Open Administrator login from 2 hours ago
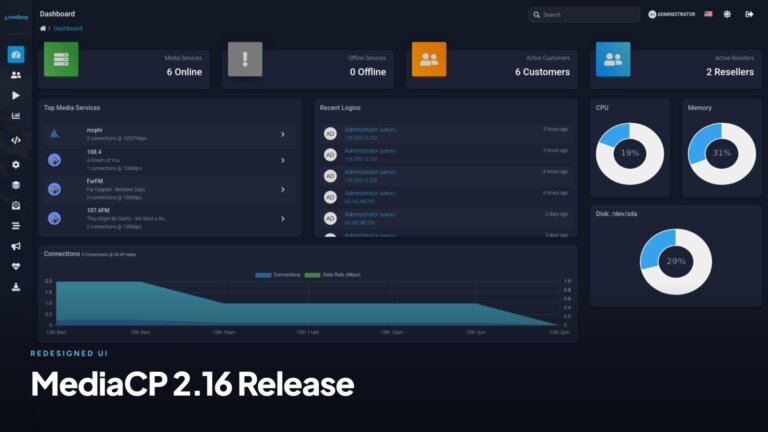The width and height of the screenshot is (768, 432). (x=370, y=130)
